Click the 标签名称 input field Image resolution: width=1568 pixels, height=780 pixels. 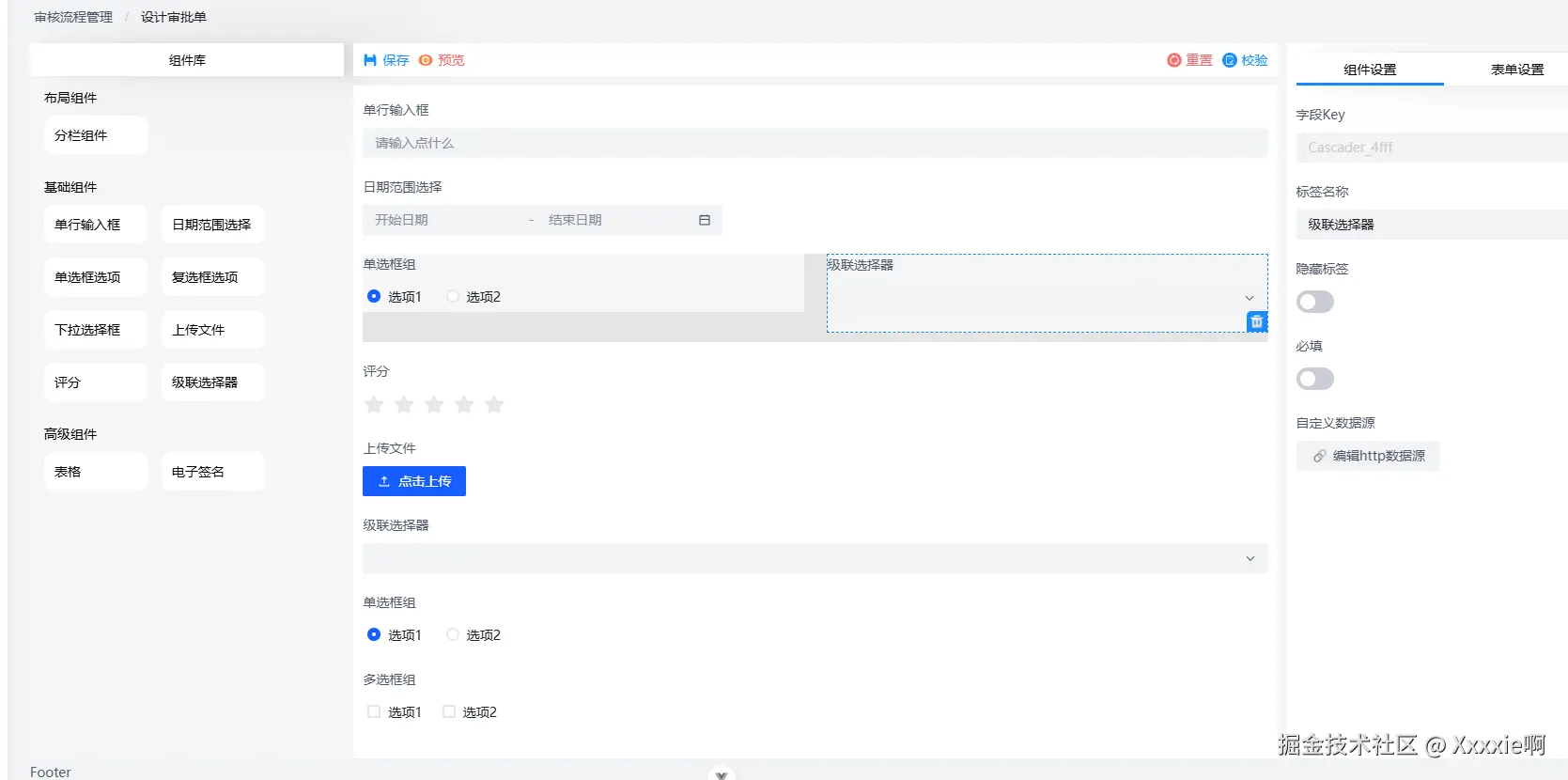(1432, 225)
